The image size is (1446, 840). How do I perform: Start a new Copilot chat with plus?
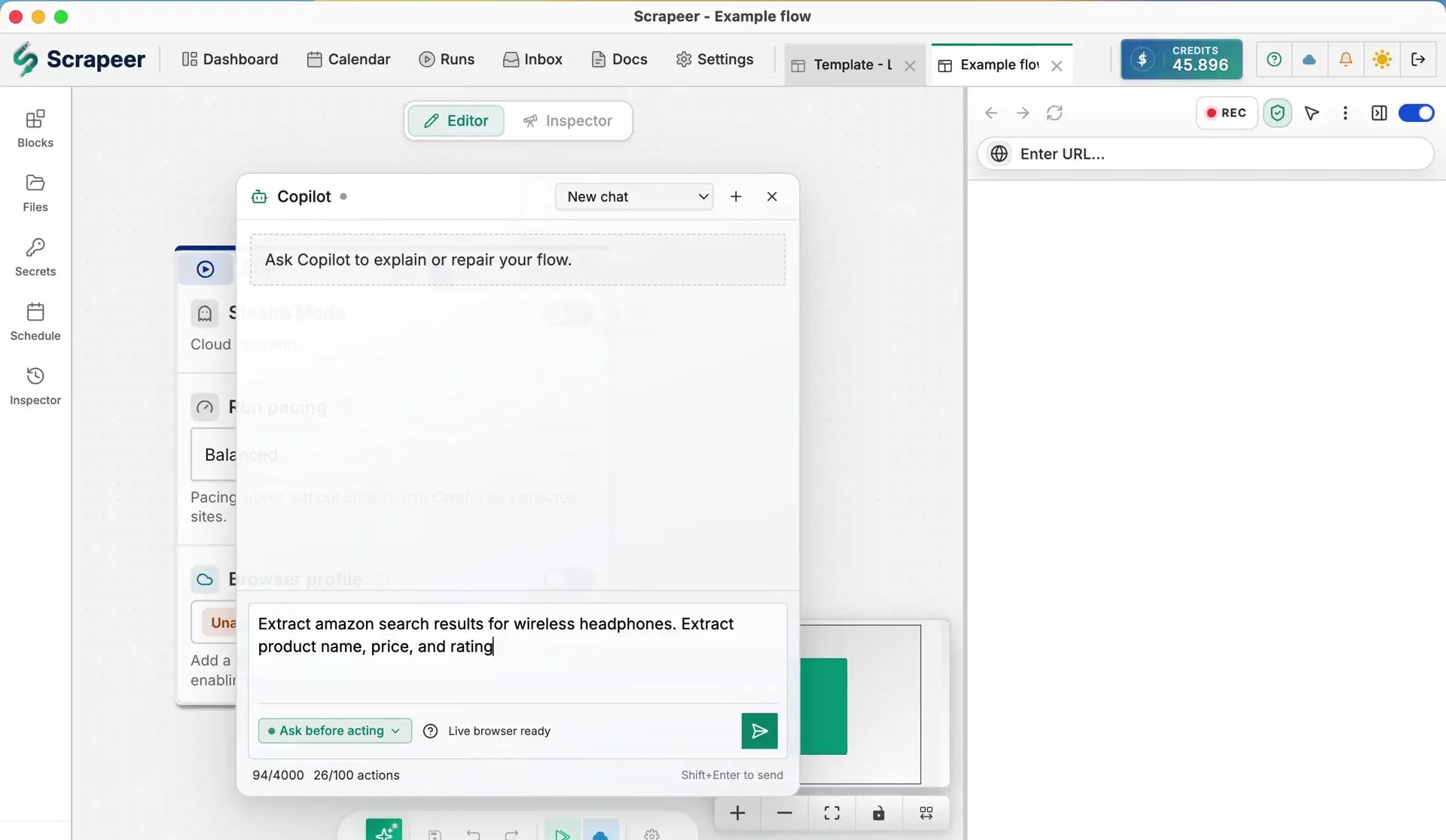pyautogui.click(x=736, y=196)
